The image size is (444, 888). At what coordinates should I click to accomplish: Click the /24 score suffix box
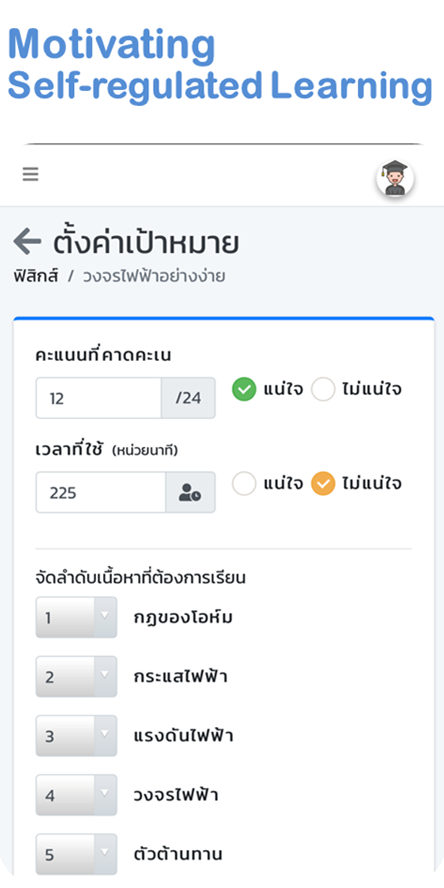click(x=188, y=398)
